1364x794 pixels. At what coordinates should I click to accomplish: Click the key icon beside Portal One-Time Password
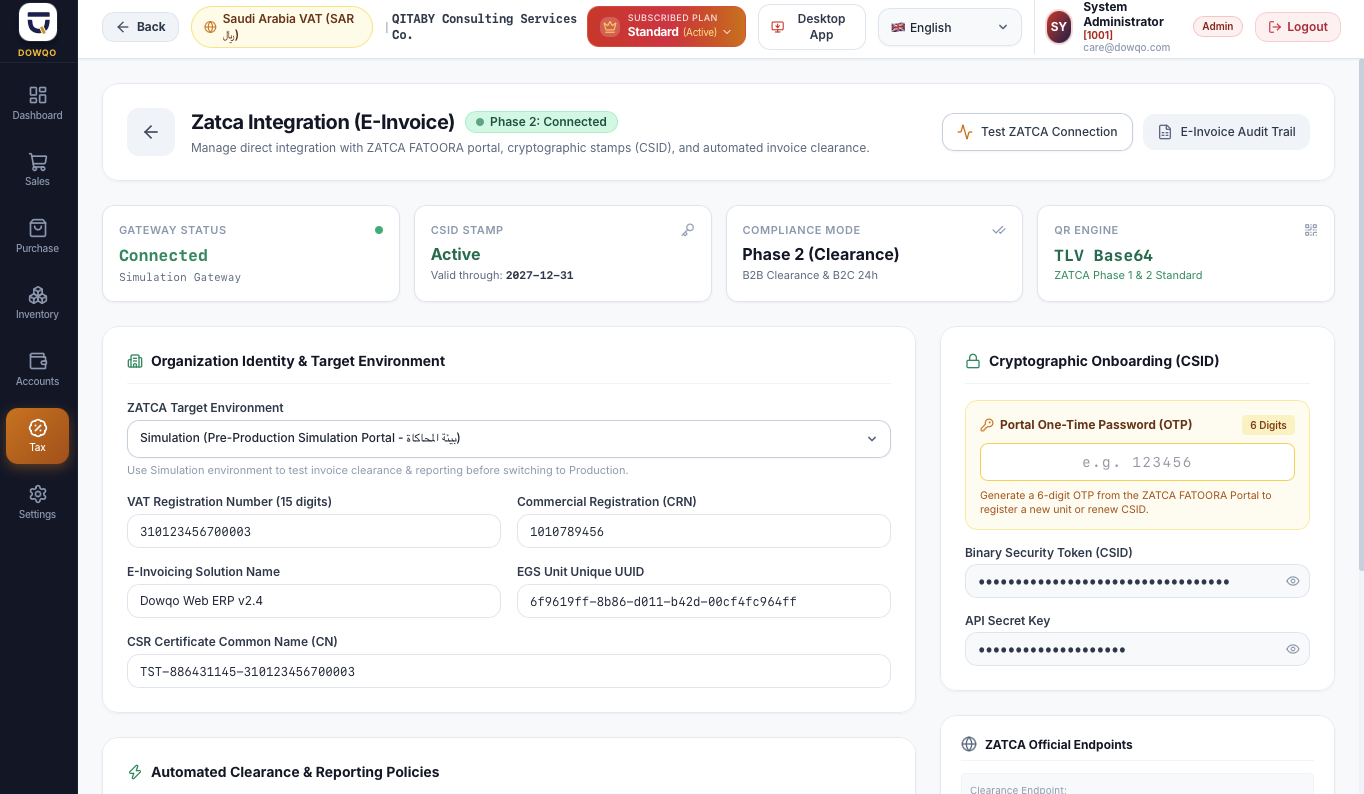coord(987,425)
